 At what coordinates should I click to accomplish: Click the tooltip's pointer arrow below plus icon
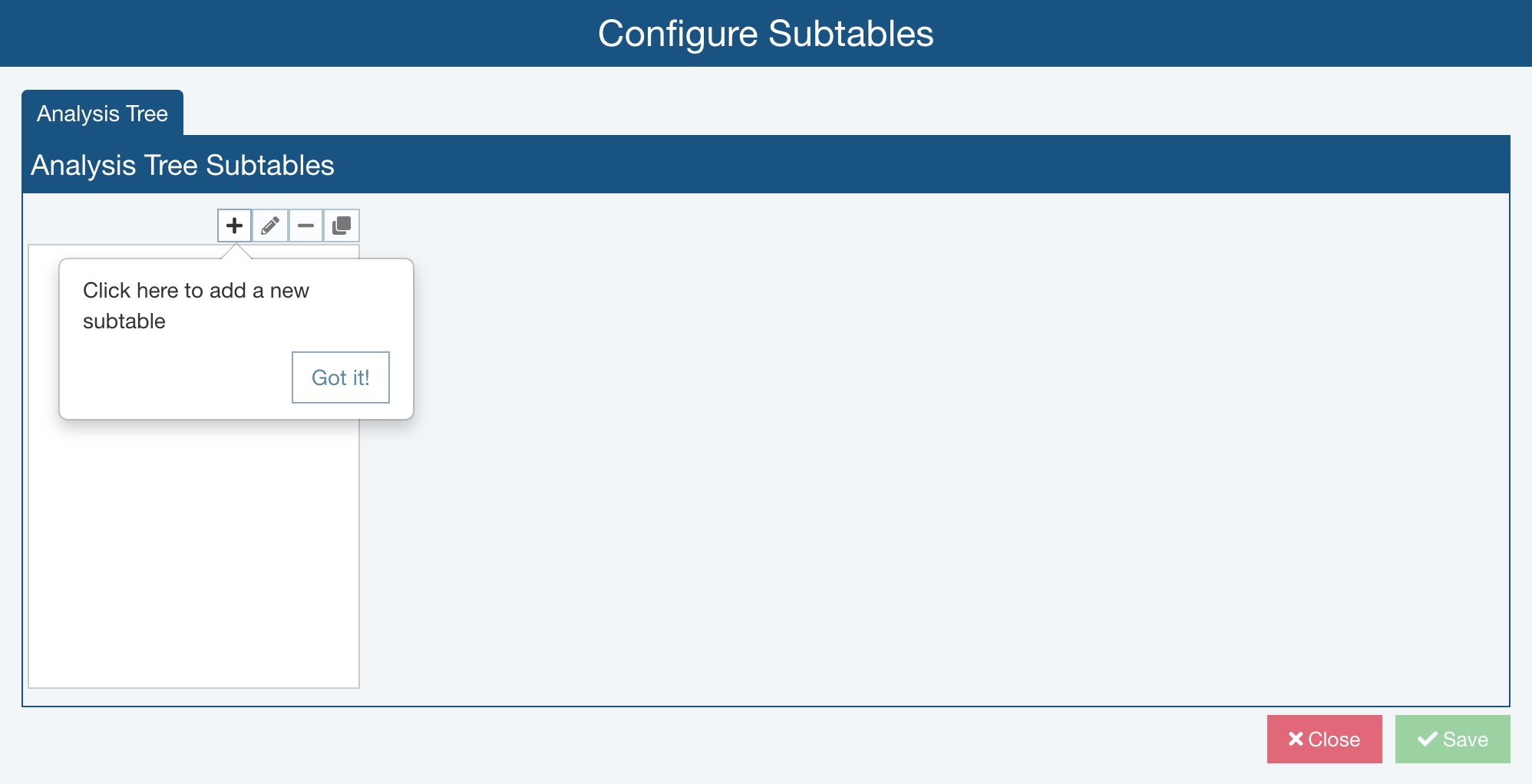(x=236, y=251)
